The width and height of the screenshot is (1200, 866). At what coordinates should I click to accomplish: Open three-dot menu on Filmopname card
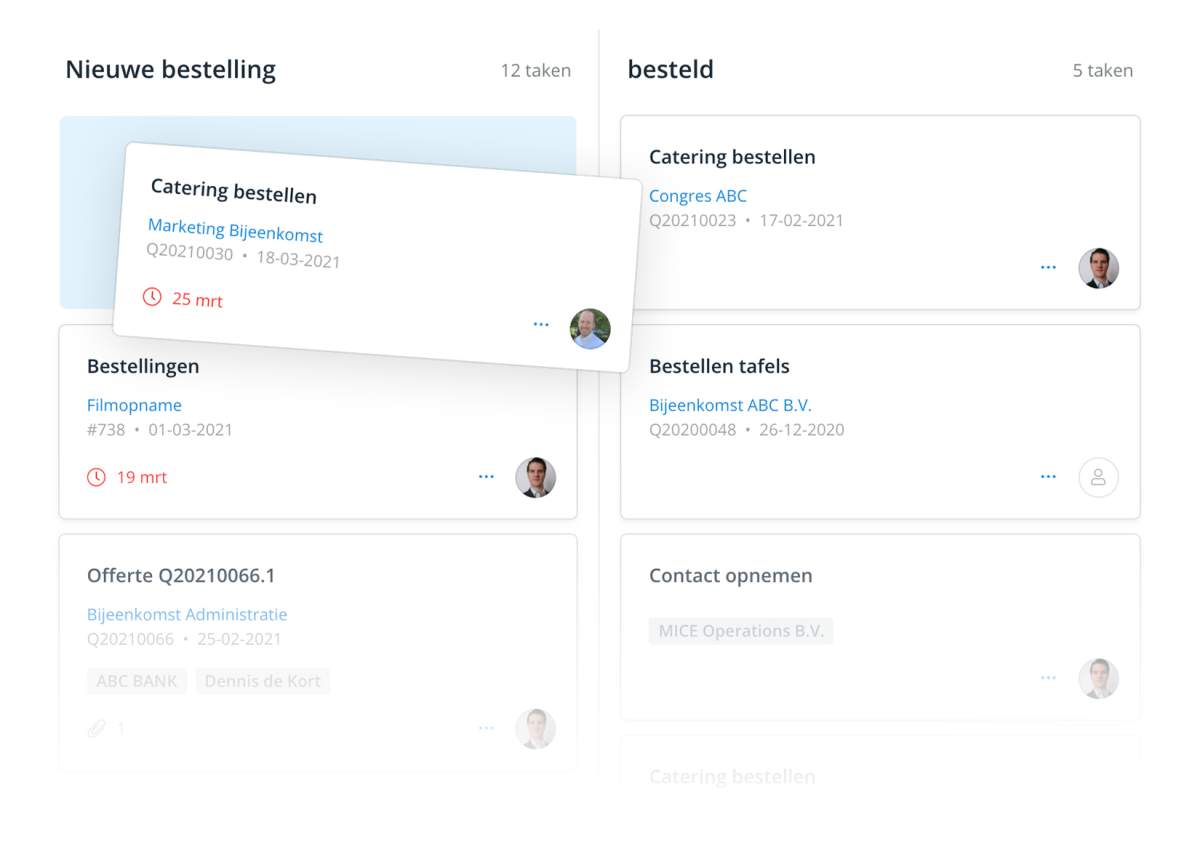[486, 477]
